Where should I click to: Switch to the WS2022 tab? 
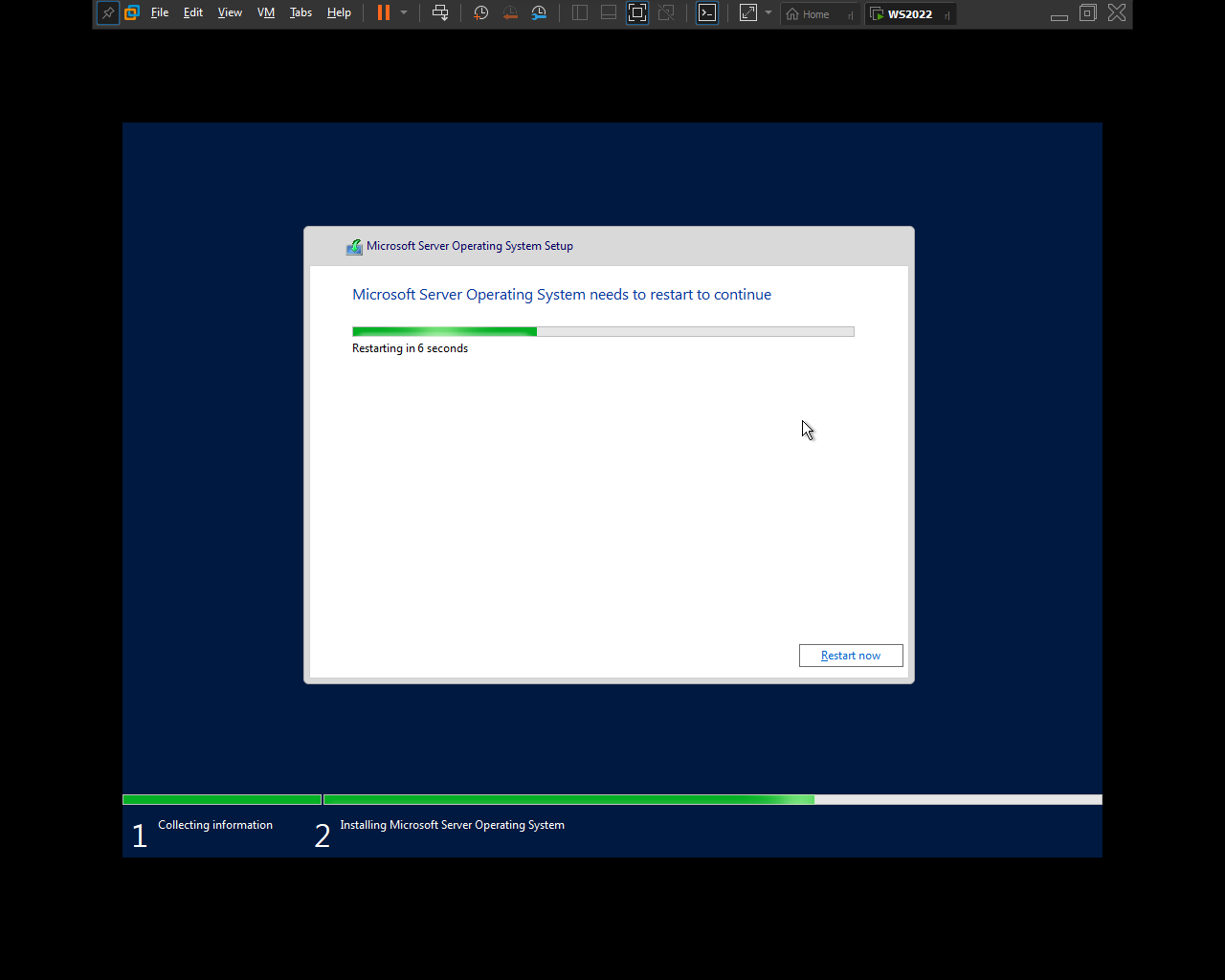(910, 14)
